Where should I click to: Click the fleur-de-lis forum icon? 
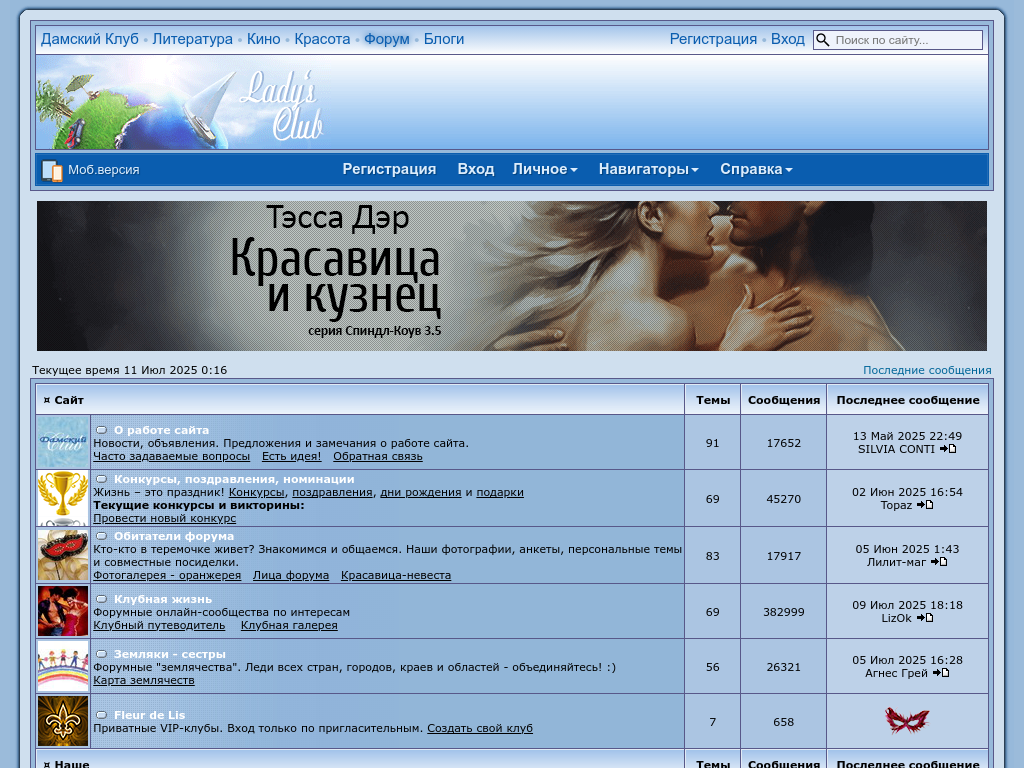point(63,721)
